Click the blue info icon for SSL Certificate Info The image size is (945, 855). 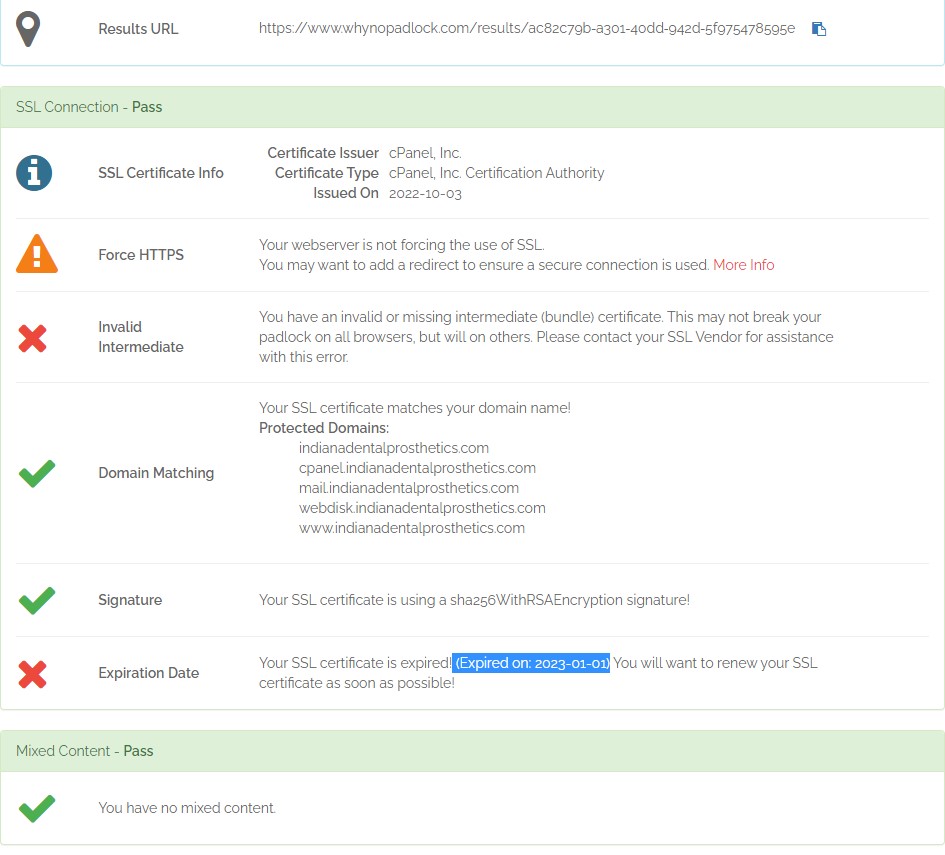point(34,173)
